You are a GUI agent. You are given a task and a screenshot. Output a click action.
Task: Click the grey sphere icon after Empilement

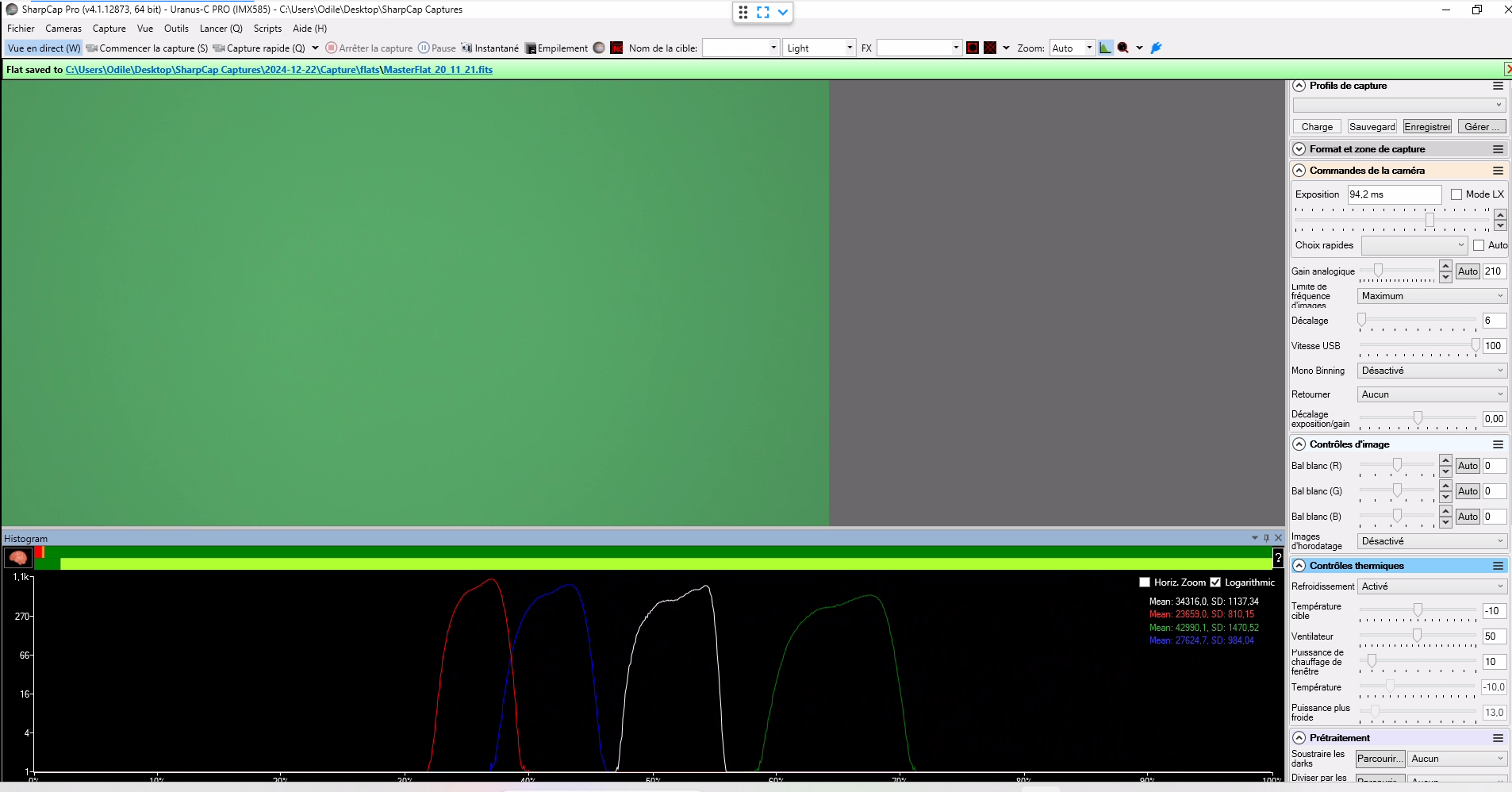tap(599, 48)
